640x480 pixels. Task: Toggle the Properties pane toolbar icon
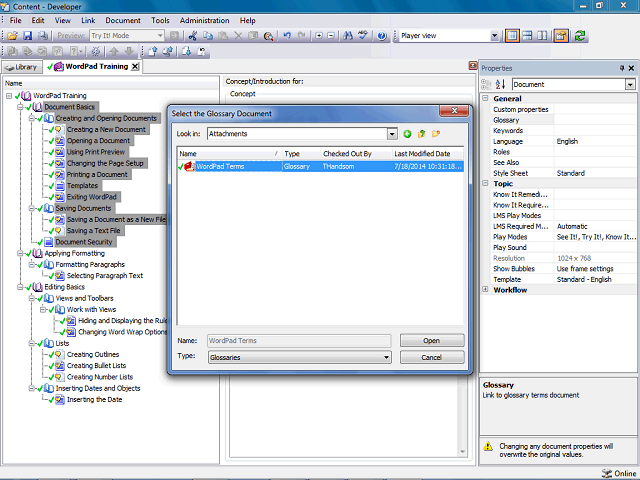click(x=561, y=36)
